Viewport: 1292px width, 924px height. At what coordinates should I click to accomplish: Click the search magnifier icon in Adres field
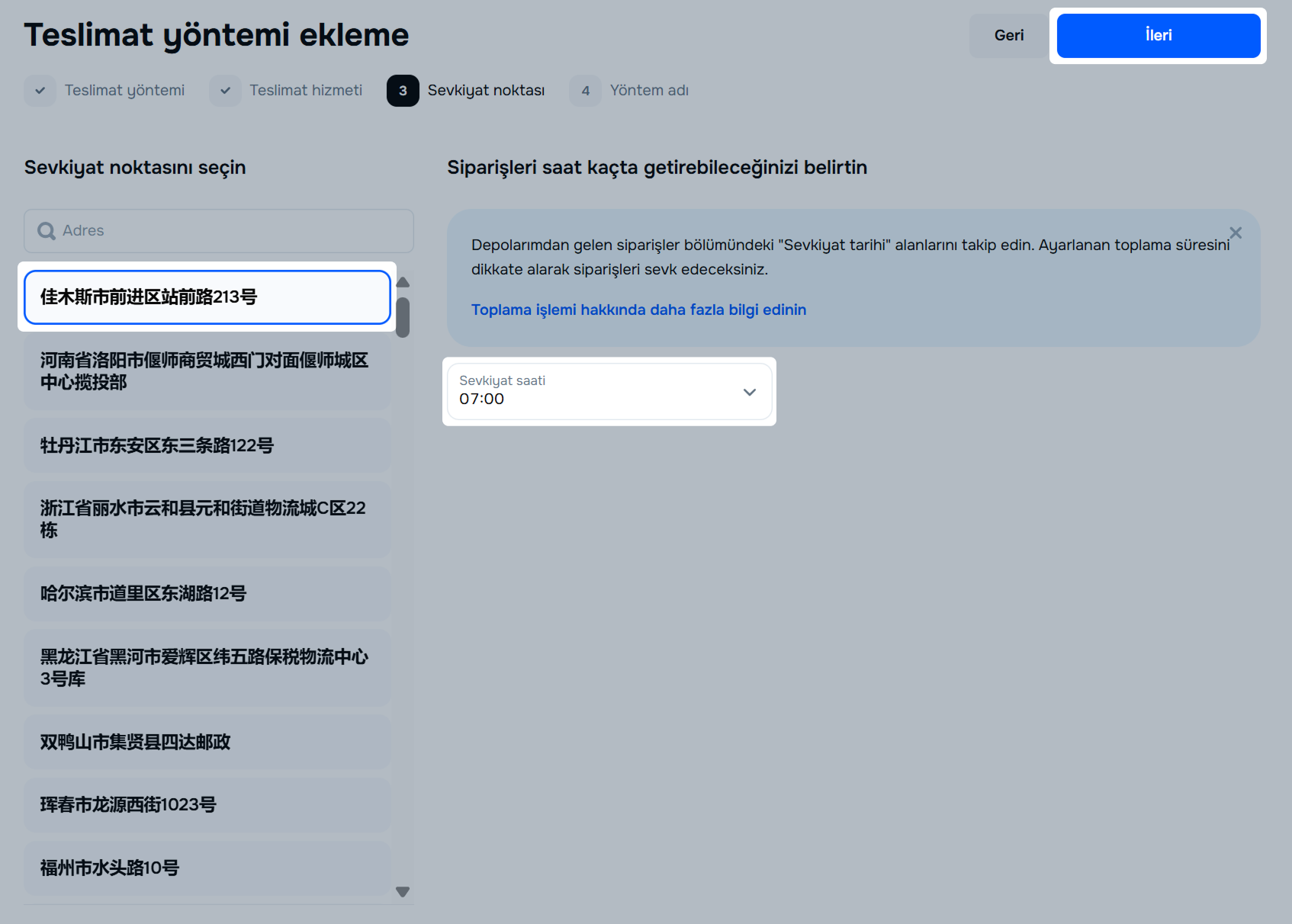point(47,231)
